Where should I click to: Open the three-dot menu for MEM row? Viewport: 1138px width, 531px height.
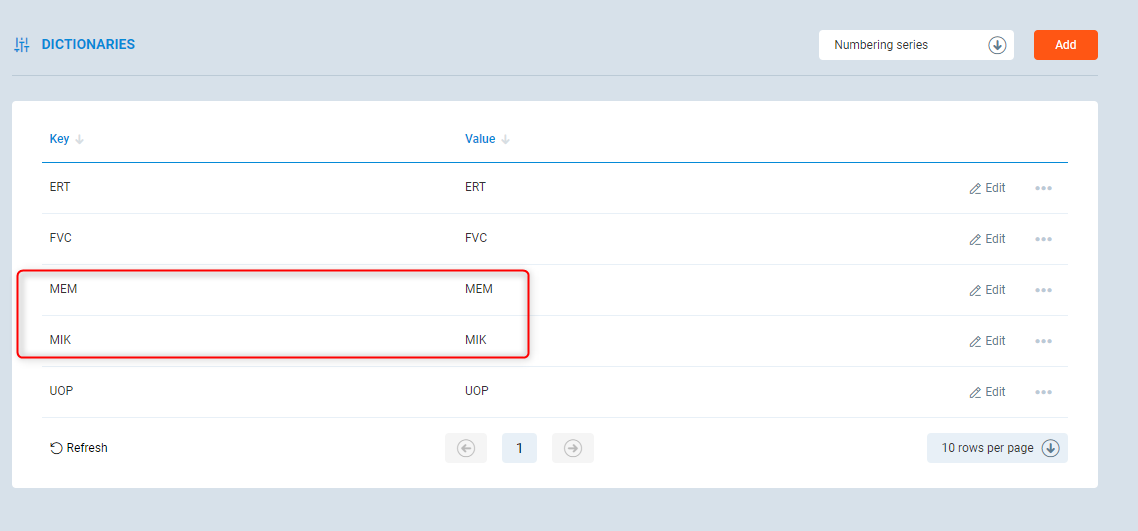pyautogui.click(x=1043, y=290)
